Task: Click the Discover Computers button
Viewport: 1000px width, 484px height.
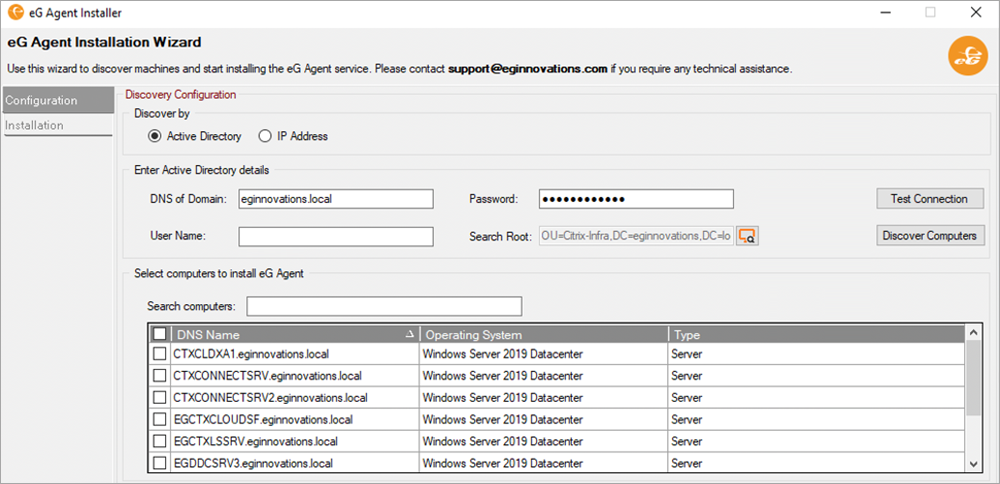Action: pyautogui.click(x=930, y=235)
